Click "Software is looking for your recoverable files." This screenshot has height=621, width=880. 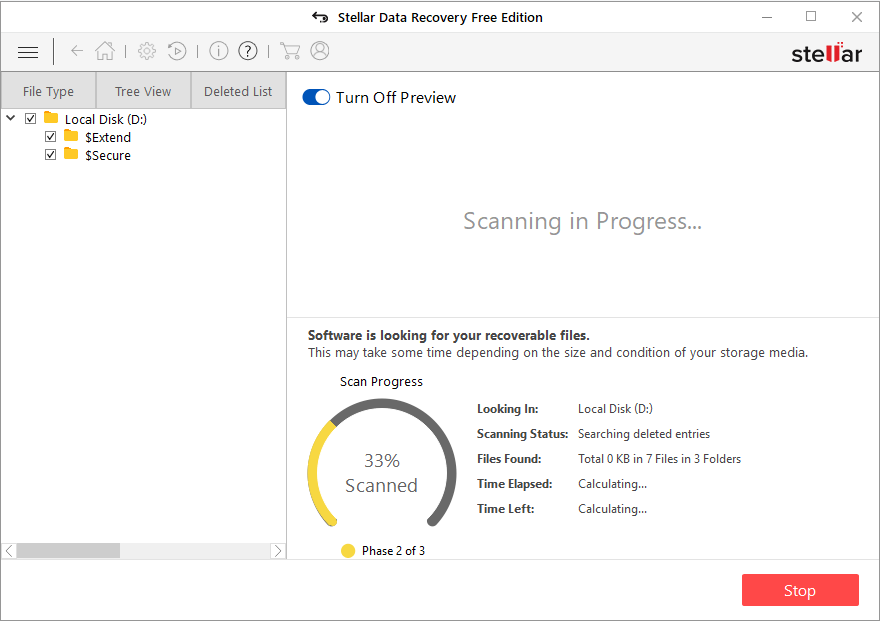pos(448,335)
